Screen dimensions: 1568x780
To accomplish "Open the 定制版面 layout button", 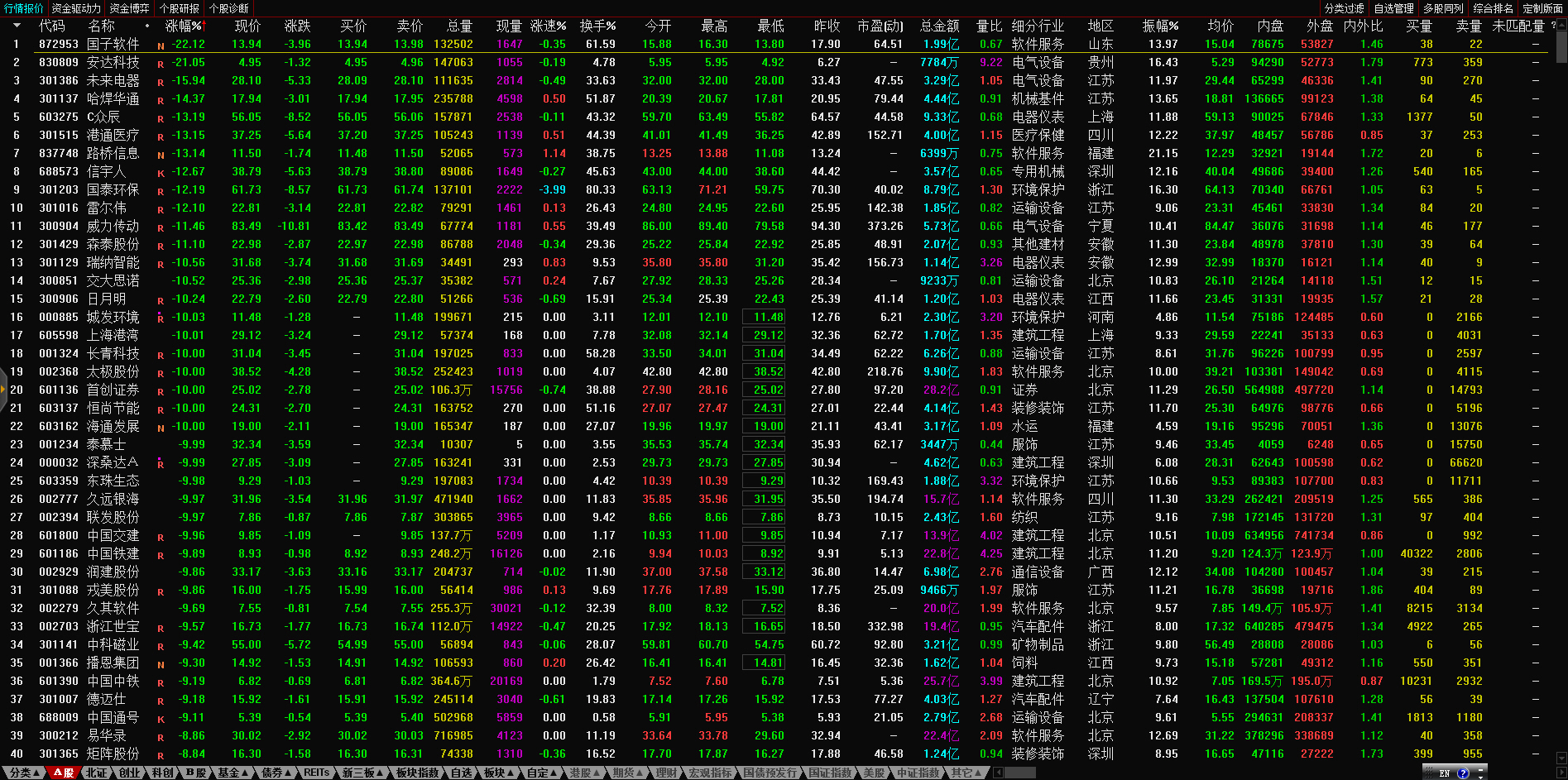I will (1542, 8).
